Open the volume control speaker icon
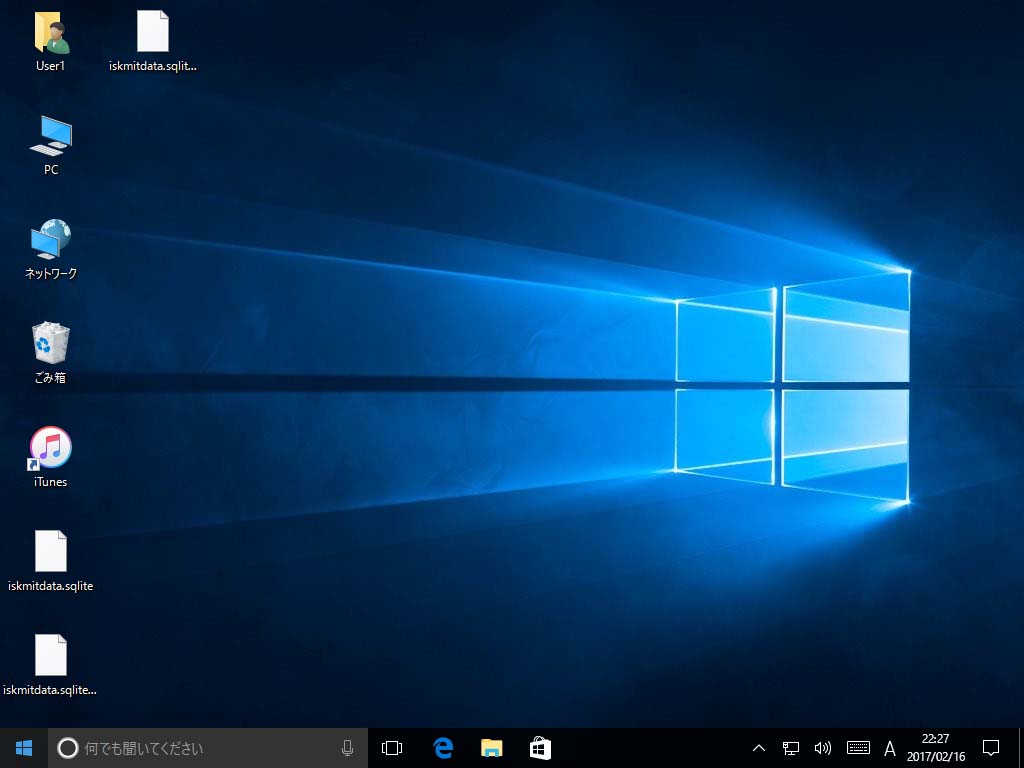 [x=823, y=748]
